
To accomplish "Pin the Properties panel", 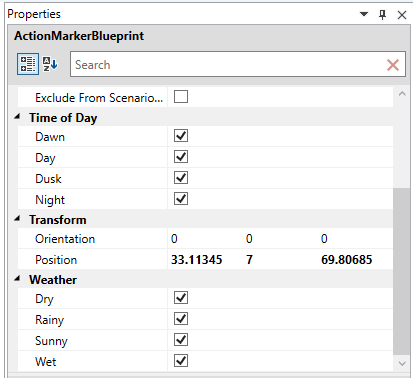I will pos(383,15).
